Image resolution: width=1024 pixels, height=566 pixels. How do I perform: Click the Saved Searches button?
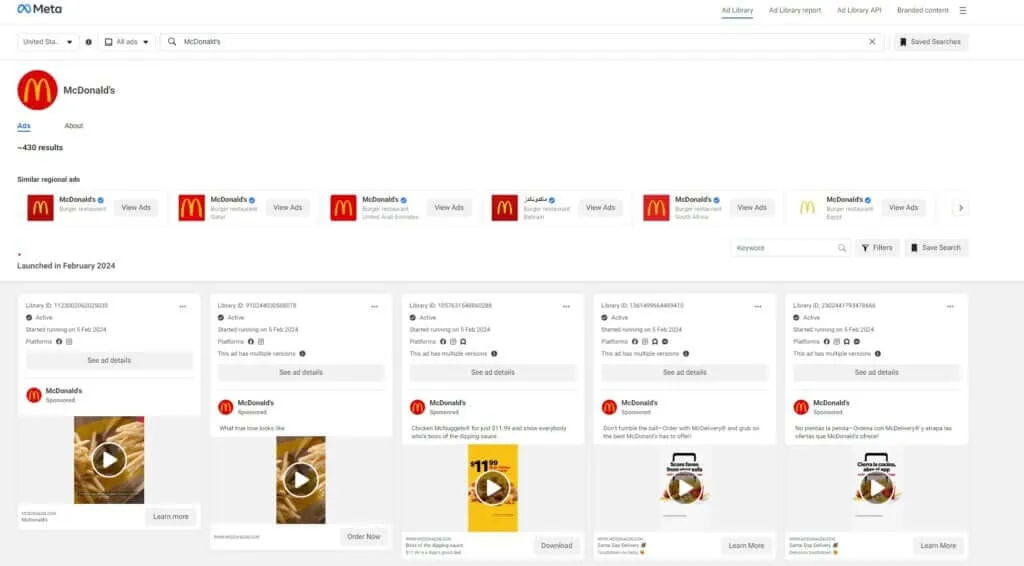pos(931,42)
